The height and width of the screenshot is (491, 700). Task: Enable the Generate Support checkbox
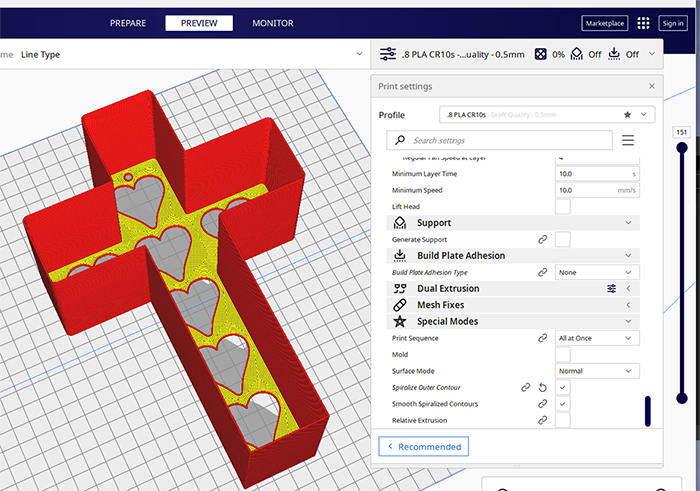click(563, 240)
